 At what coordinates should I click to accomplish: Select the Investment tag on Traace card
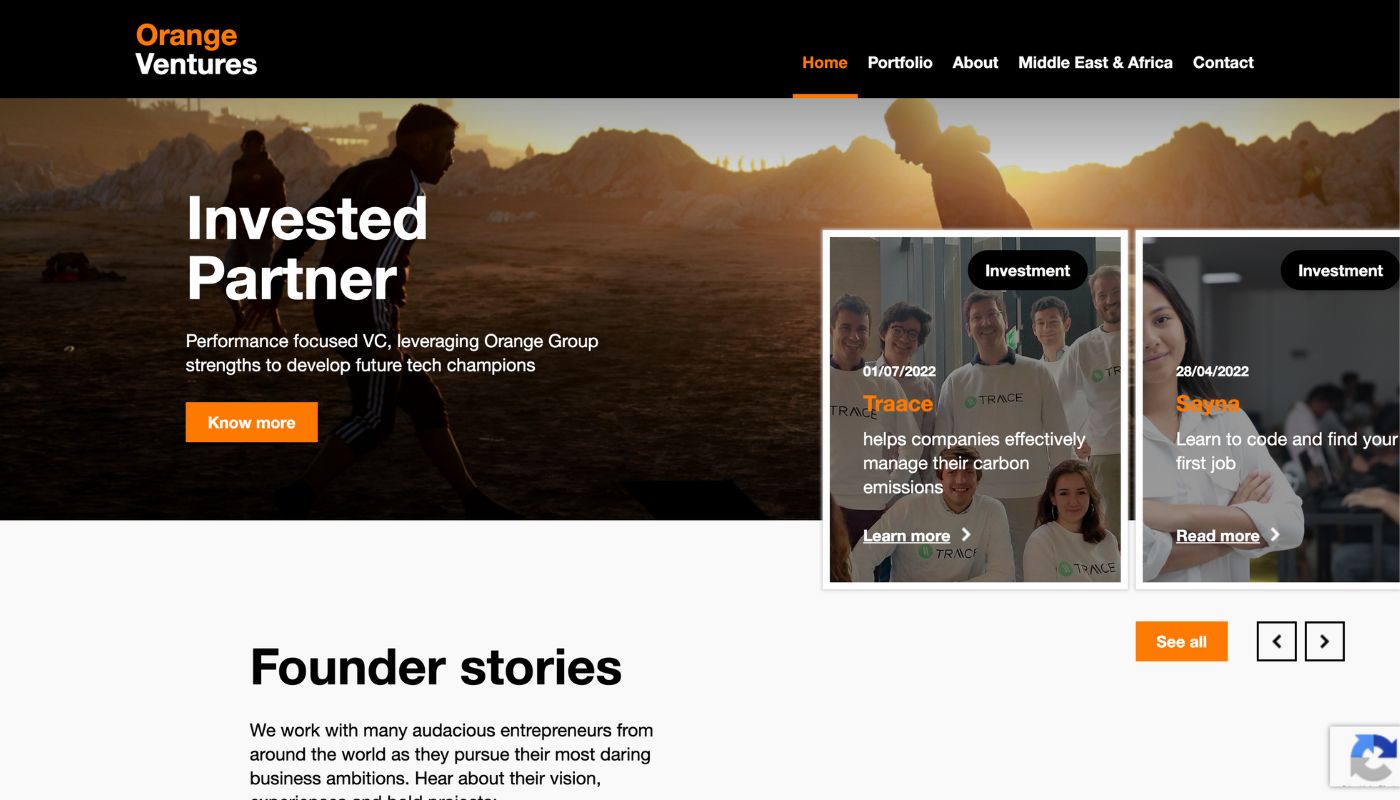[1027, 270]
